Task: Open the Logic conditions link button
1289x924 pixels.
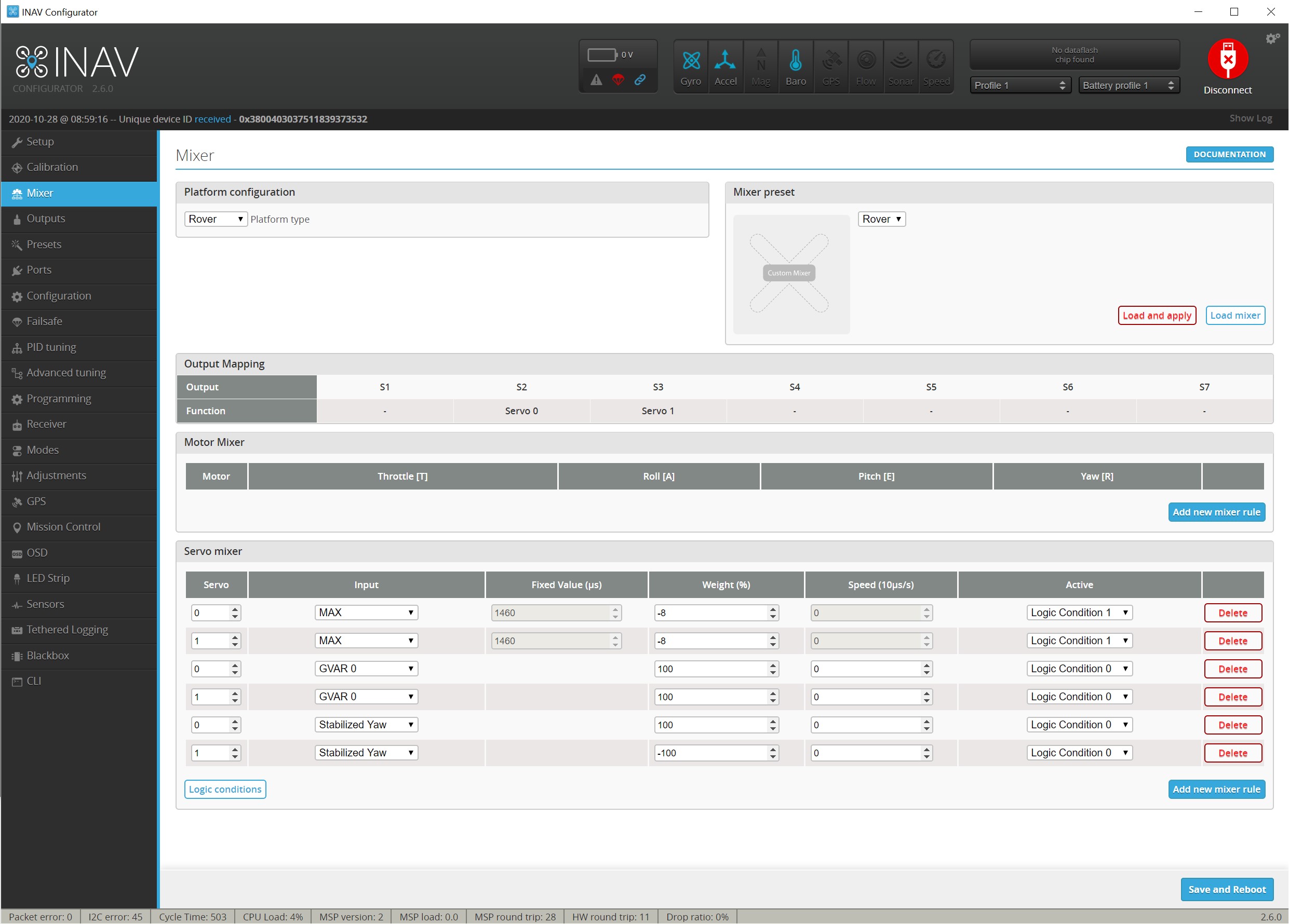Action: click(x=225, y=790)
